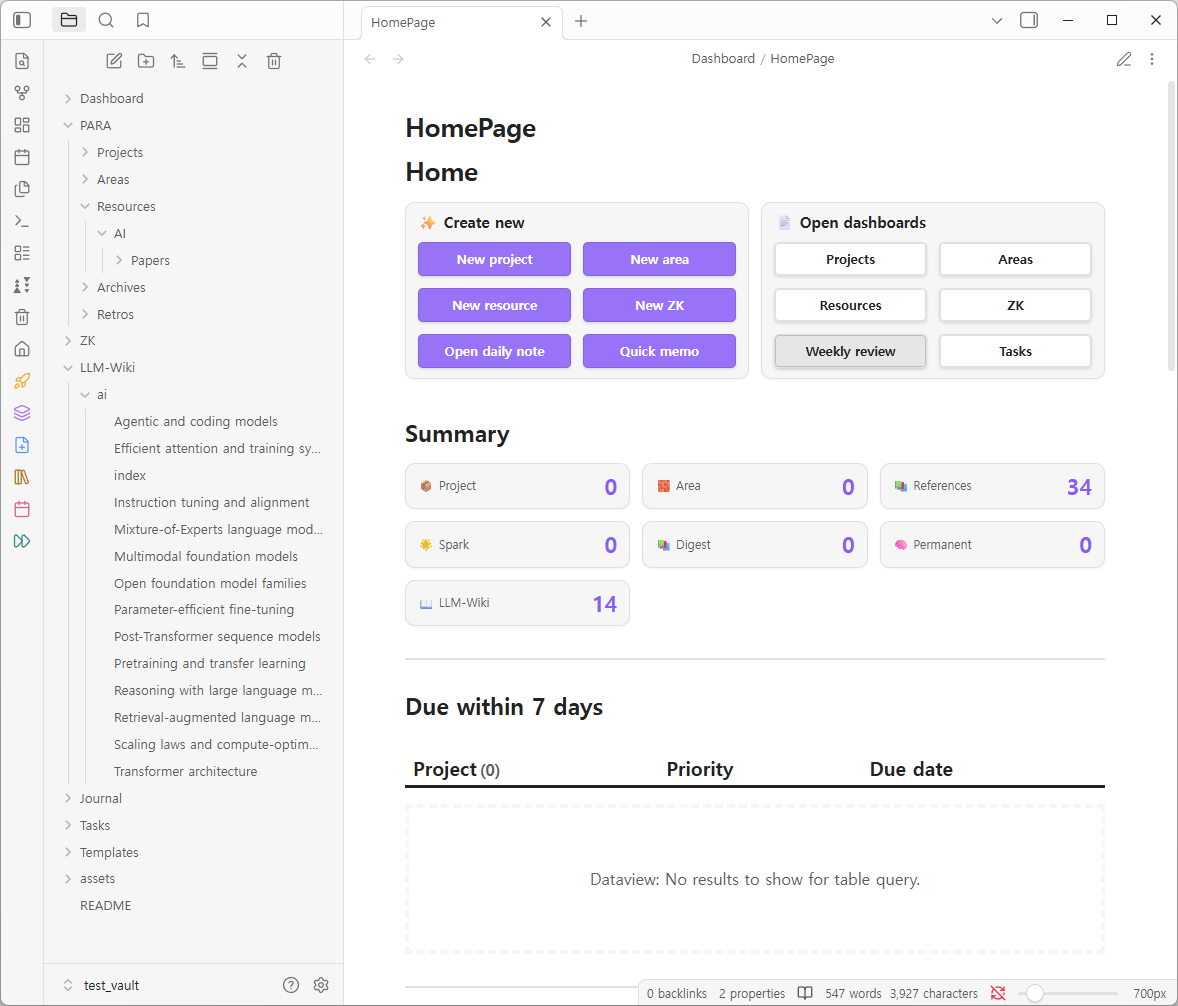Screen dimensions: 1178x1006
Task: Open quick switcher ribbon icon
Action: pos(22,61)
